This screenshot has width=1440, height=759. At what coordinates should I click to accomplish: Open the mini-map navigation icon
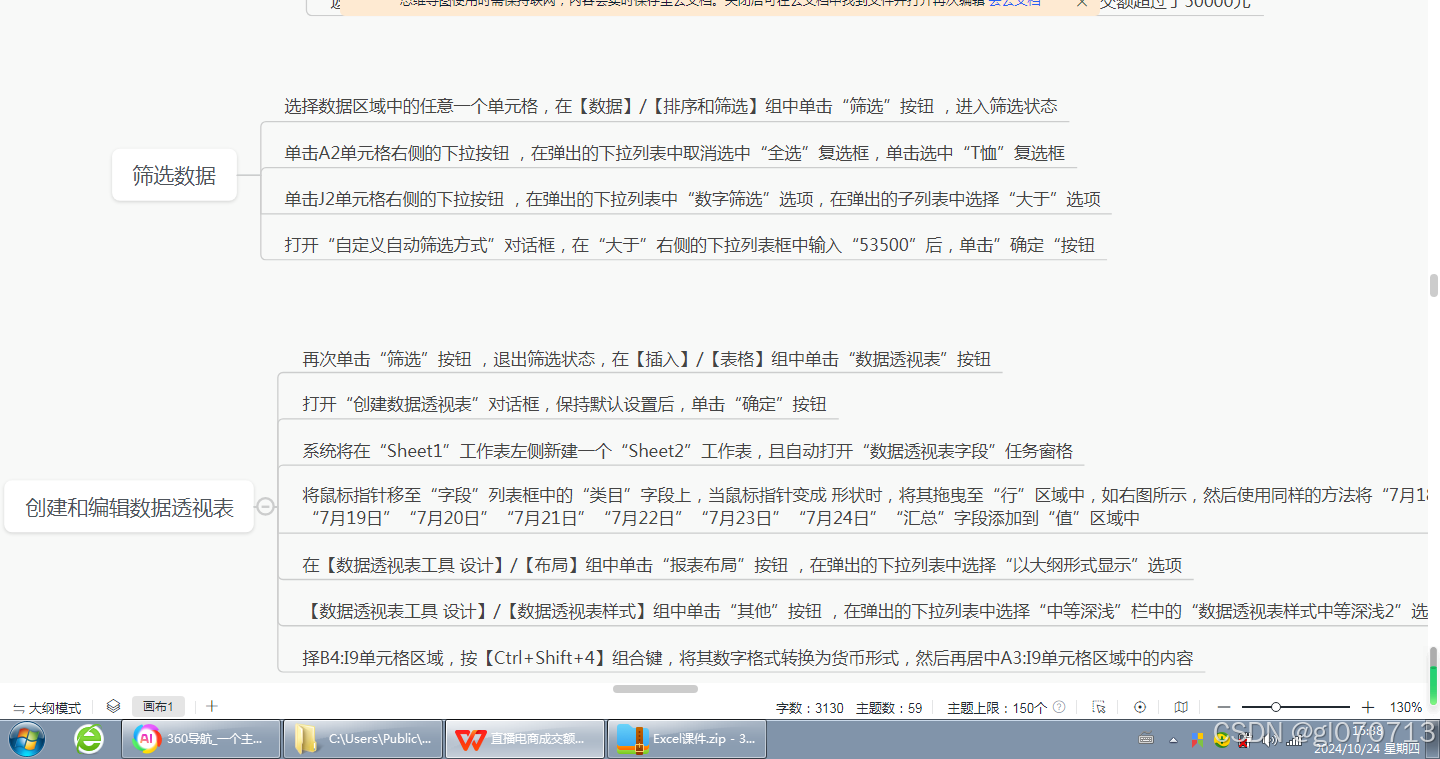pyautogui.click(x=1181, y=707)
